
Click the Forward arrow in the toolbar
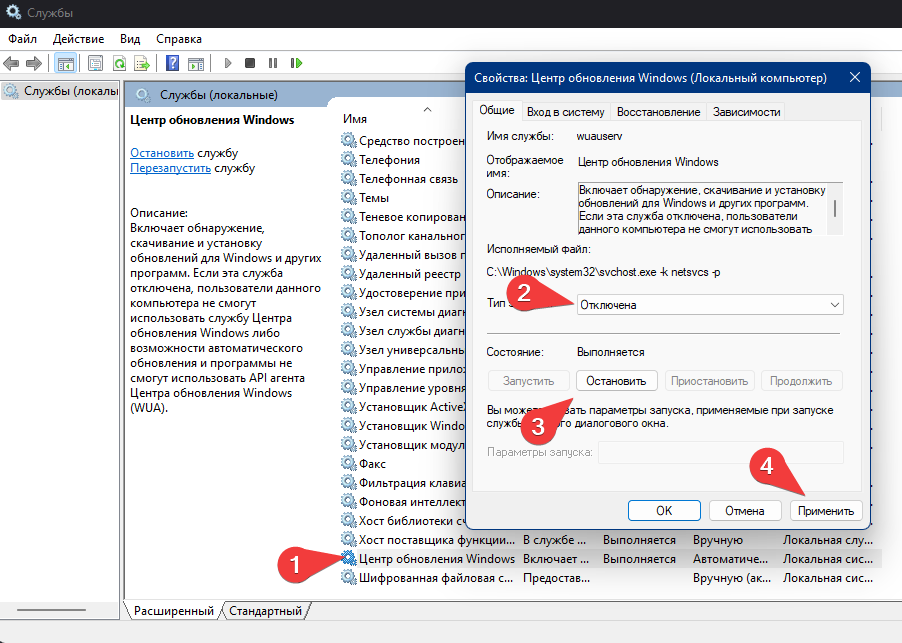(34, 63)
